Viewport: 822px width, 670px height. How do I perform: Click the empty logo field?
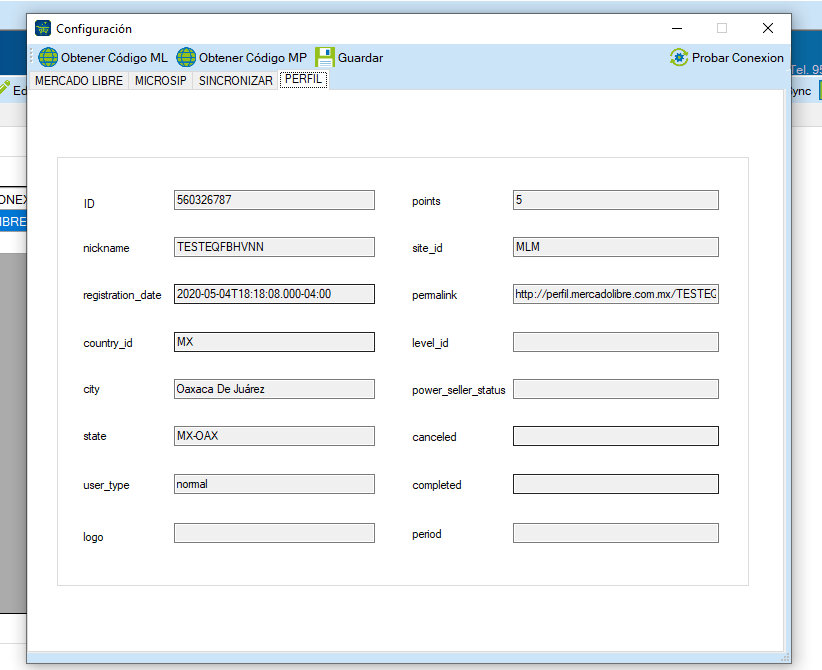[274, 533]
